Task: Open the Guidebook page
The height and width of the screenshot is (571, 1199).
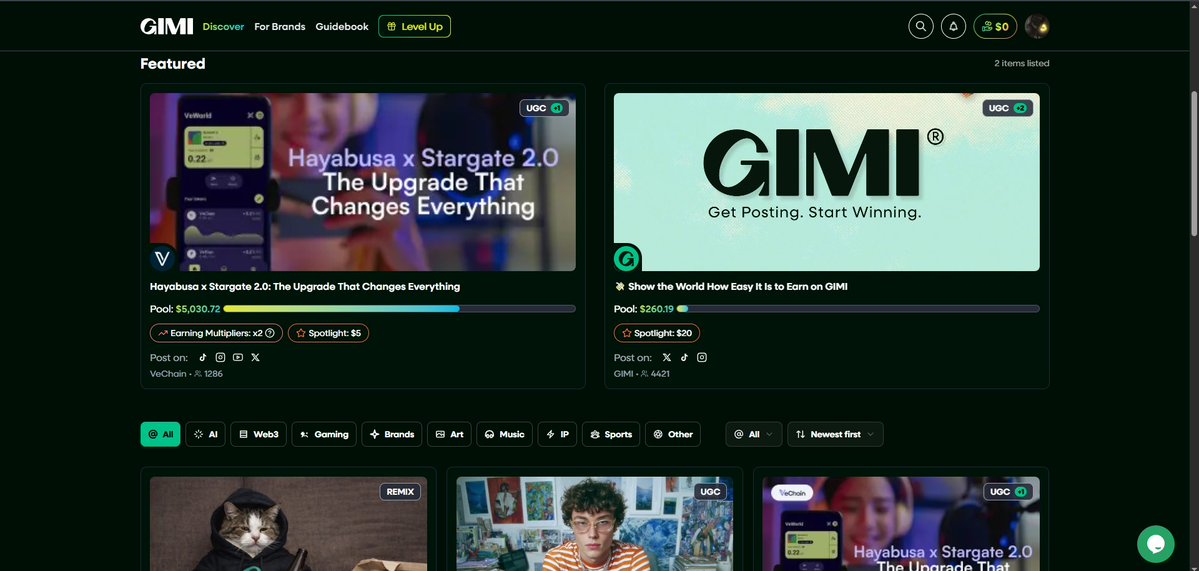Action: pos(342,27)
